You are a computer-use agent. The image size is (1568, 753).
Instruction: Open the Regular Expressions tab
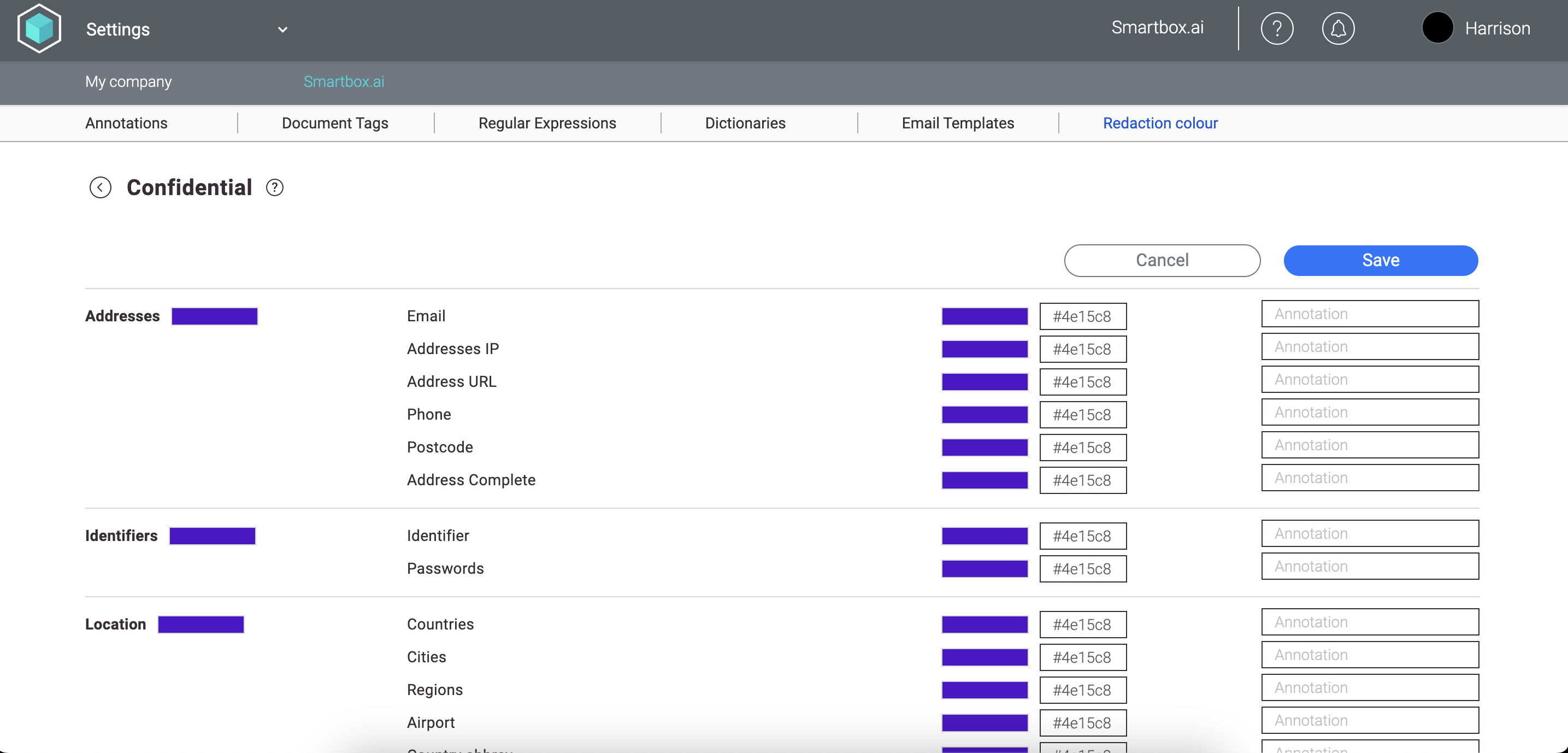[546, 123]
